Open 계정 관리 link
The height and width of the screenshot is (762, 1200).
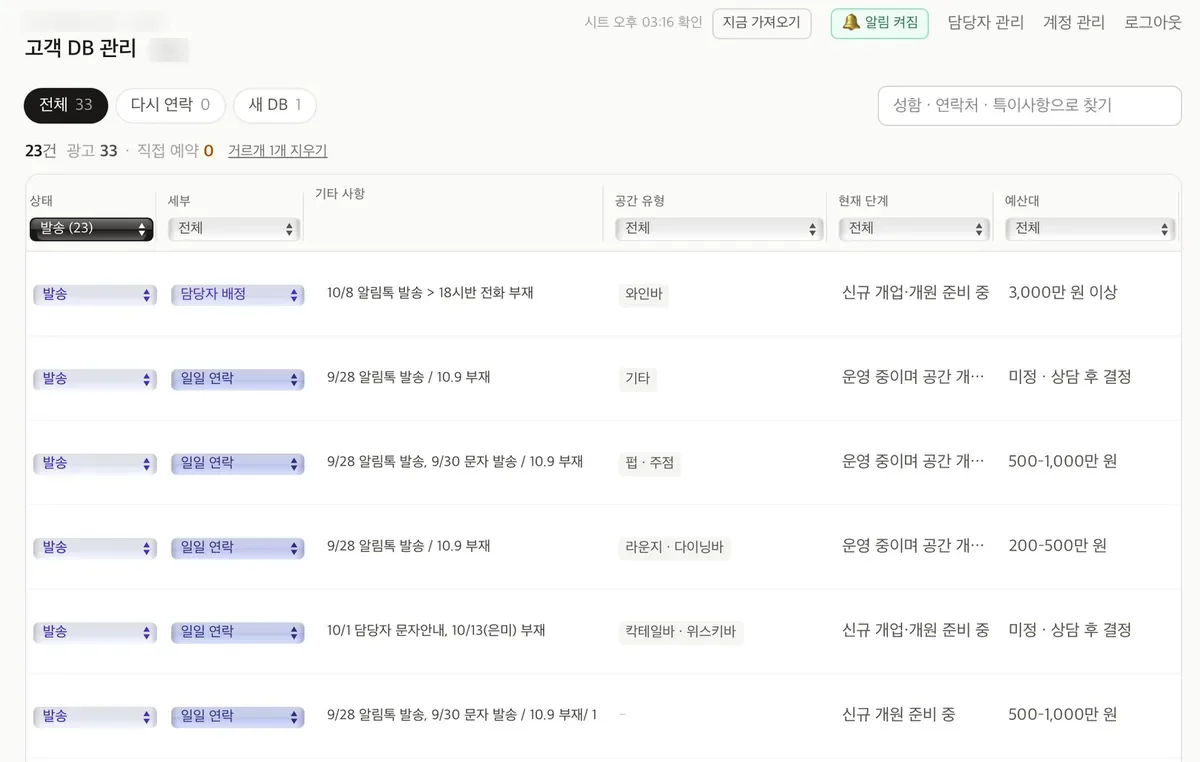click(x=1074, y=23)
